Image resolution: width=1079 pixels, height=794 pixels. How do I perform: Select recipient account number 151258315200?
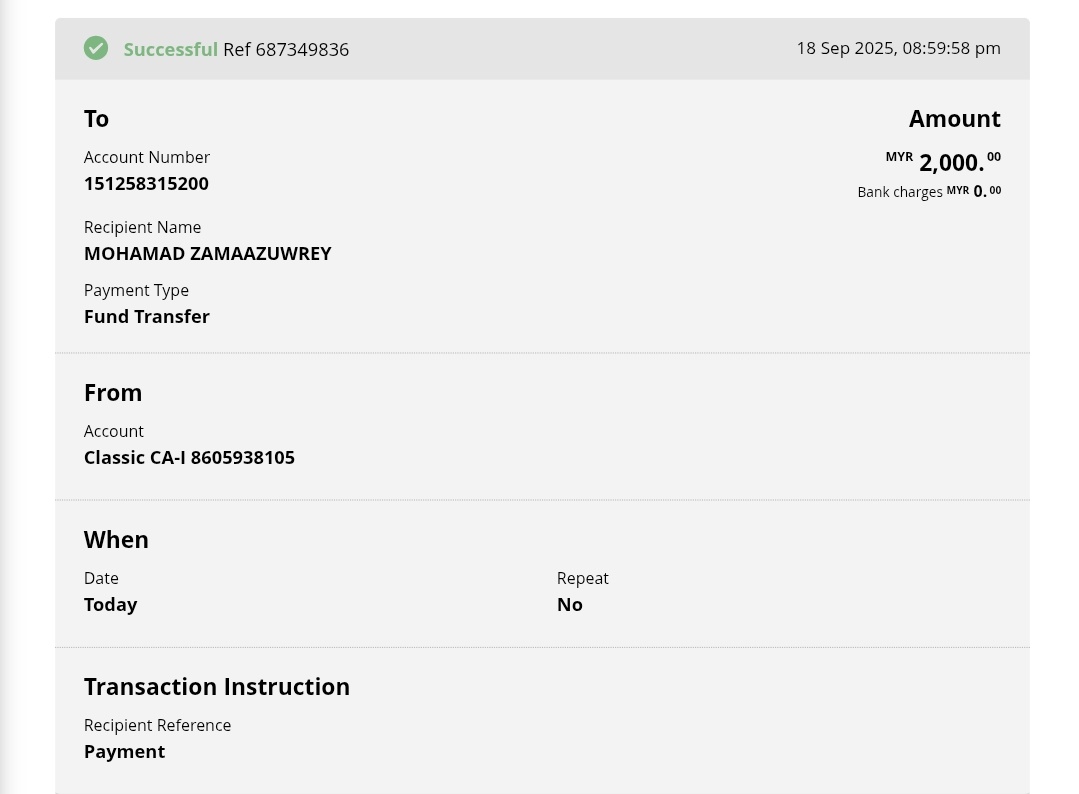(146, 184)
